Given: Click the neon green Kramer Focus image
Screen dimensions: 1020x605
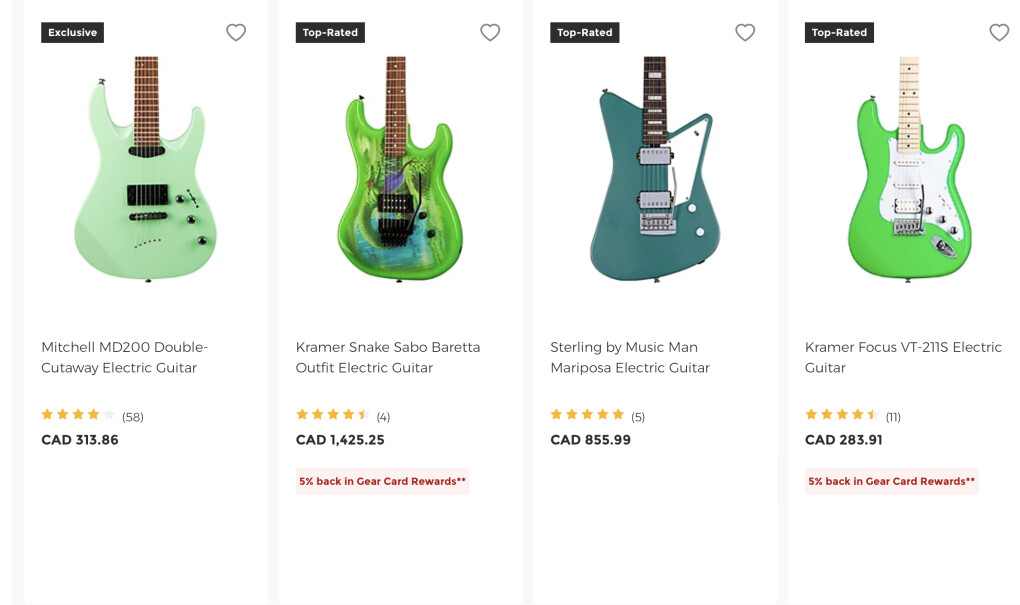Looking at the screenshot, I should (x=909, y=168).
